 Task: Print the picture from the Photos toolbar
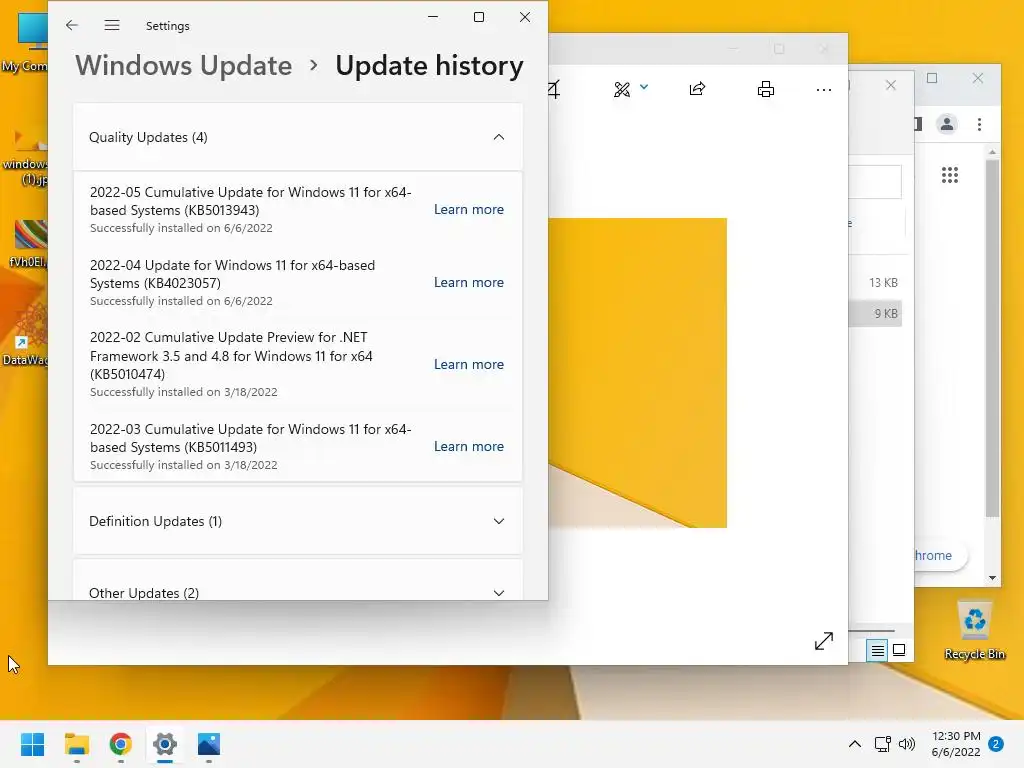765,89
